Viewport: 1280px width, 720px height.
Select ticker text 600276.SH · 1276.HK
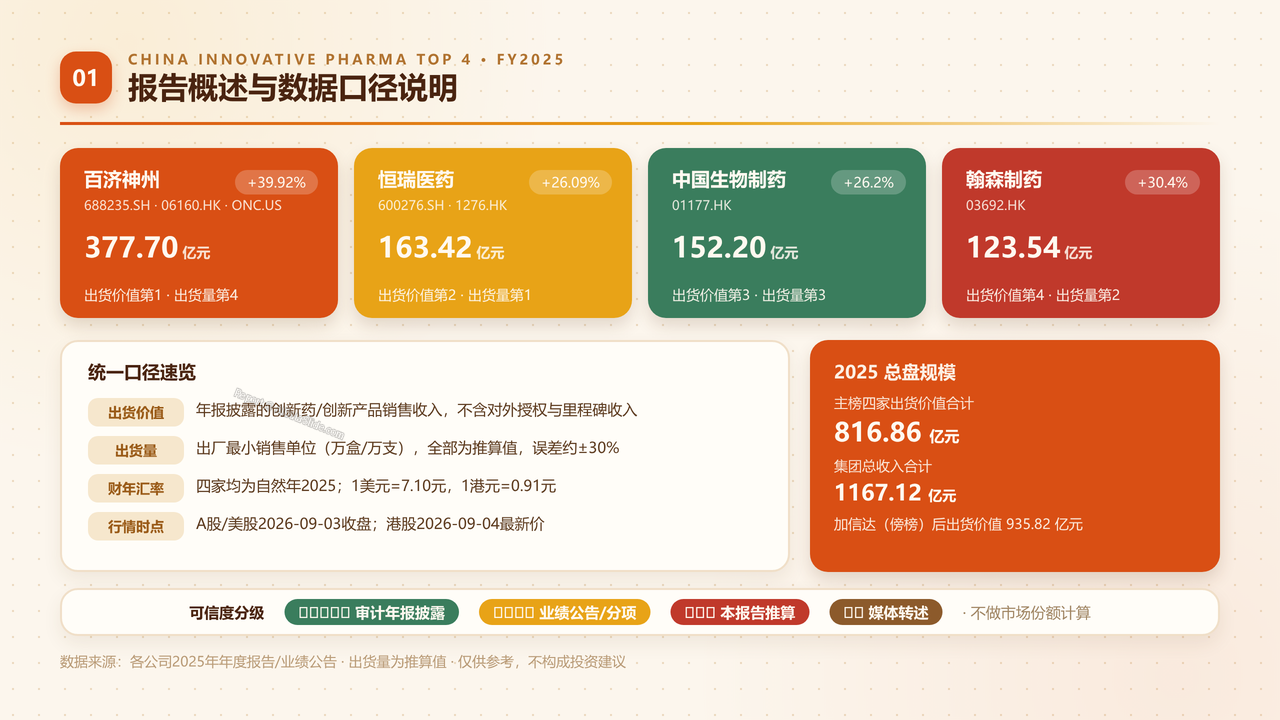(x=443, y=205)
